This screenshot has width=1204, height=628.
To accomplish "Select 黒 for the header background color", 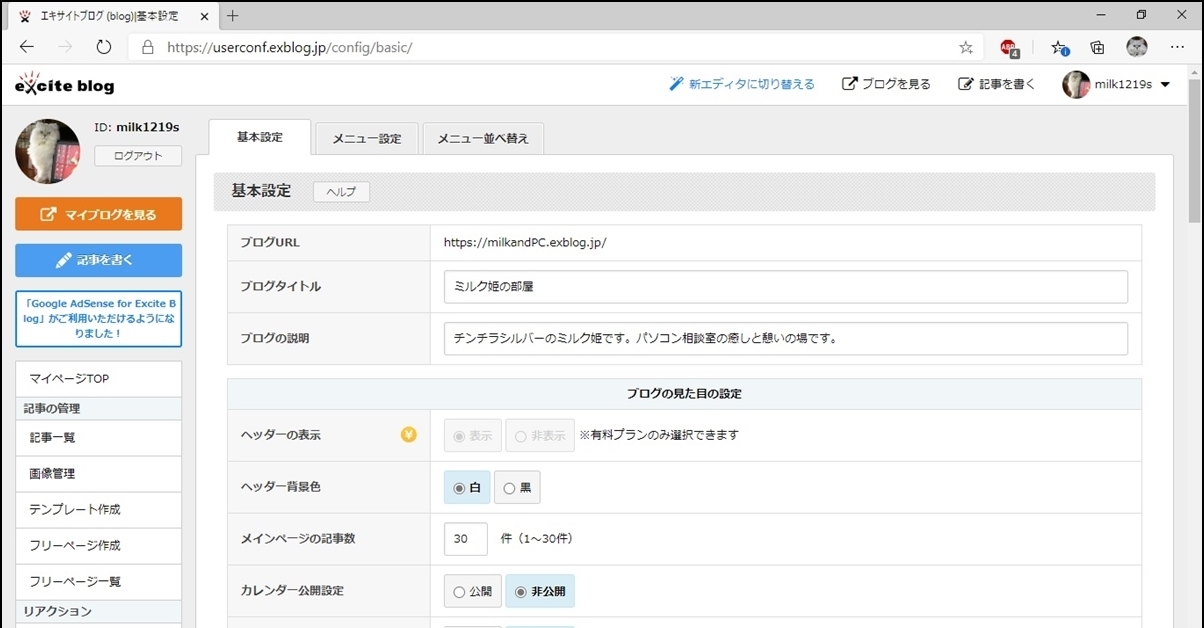I will click(517, 488).
